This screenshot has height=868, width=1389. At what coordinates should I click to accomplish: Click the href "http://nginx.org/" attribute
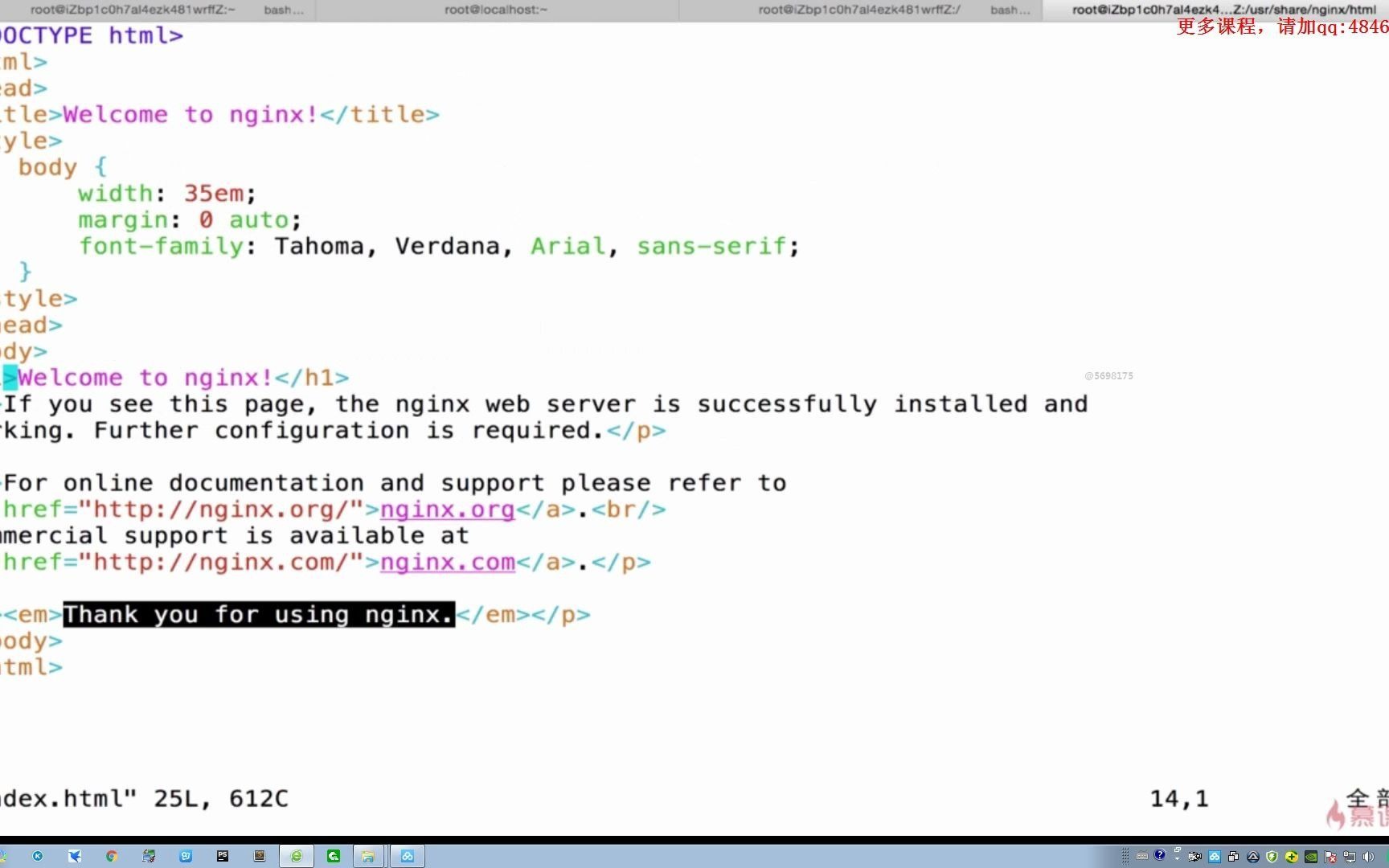pos(183,510)
